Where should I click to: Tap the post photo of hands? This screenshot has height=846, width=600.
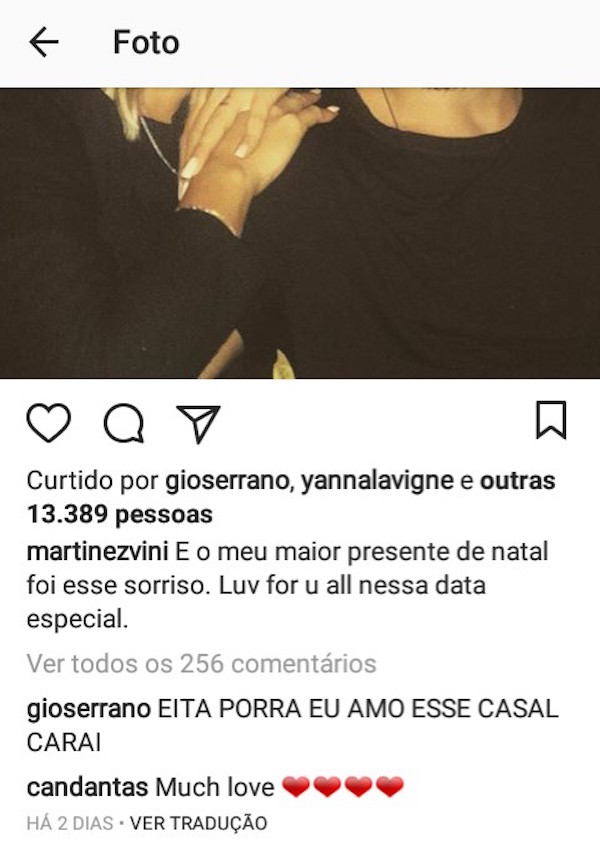click(300, 233)
